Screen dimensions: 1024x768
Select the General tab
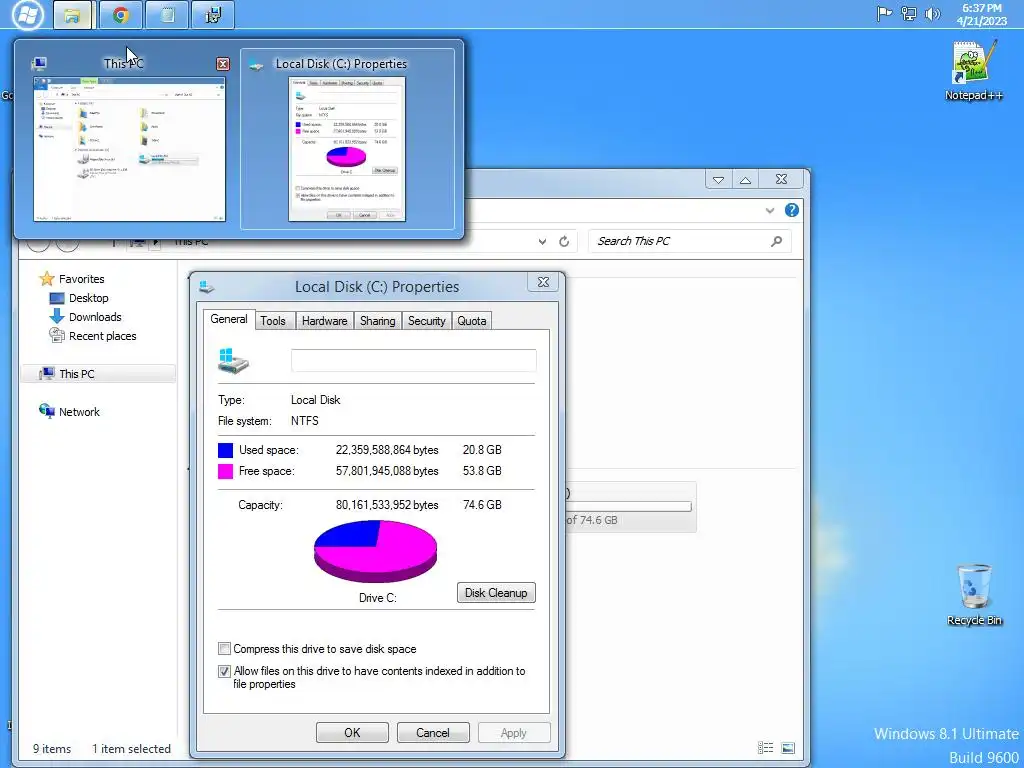(x=229, y=319)
